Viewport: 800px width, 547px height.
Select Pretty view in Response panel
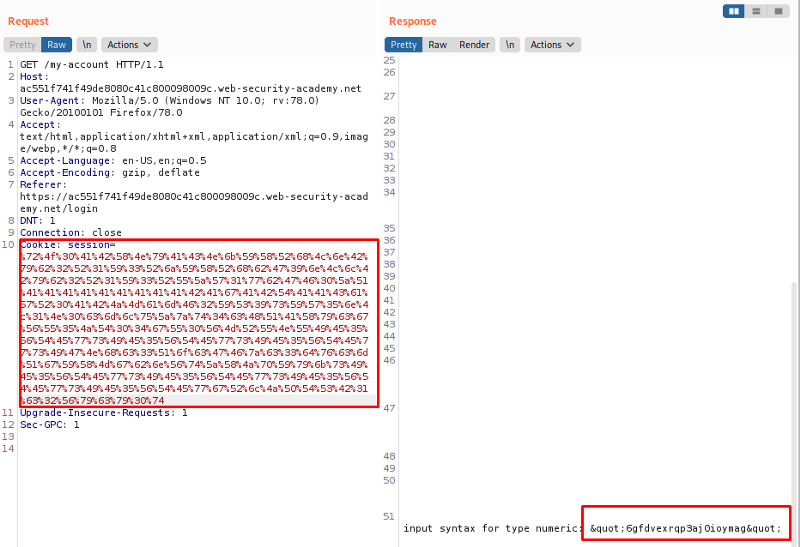[x=404, y=45]
